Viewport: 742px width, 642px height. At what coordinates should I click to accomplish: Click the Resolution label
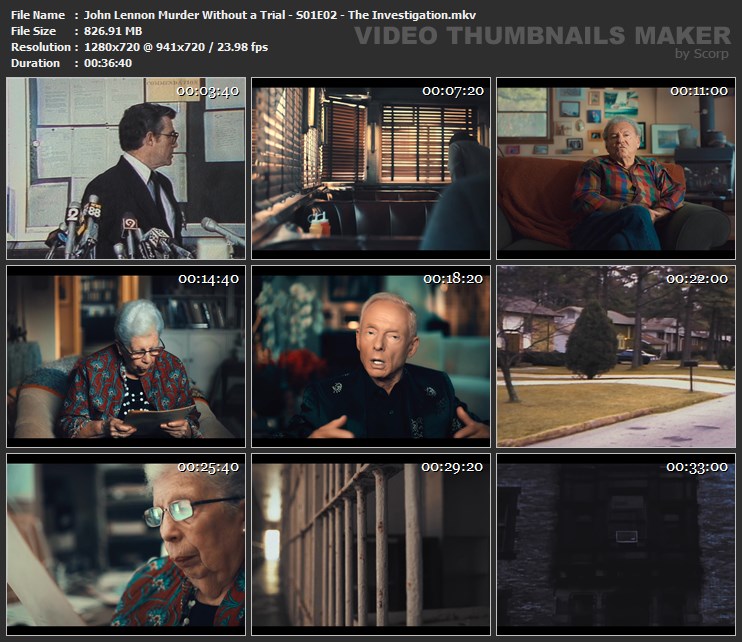click(41, 47)
